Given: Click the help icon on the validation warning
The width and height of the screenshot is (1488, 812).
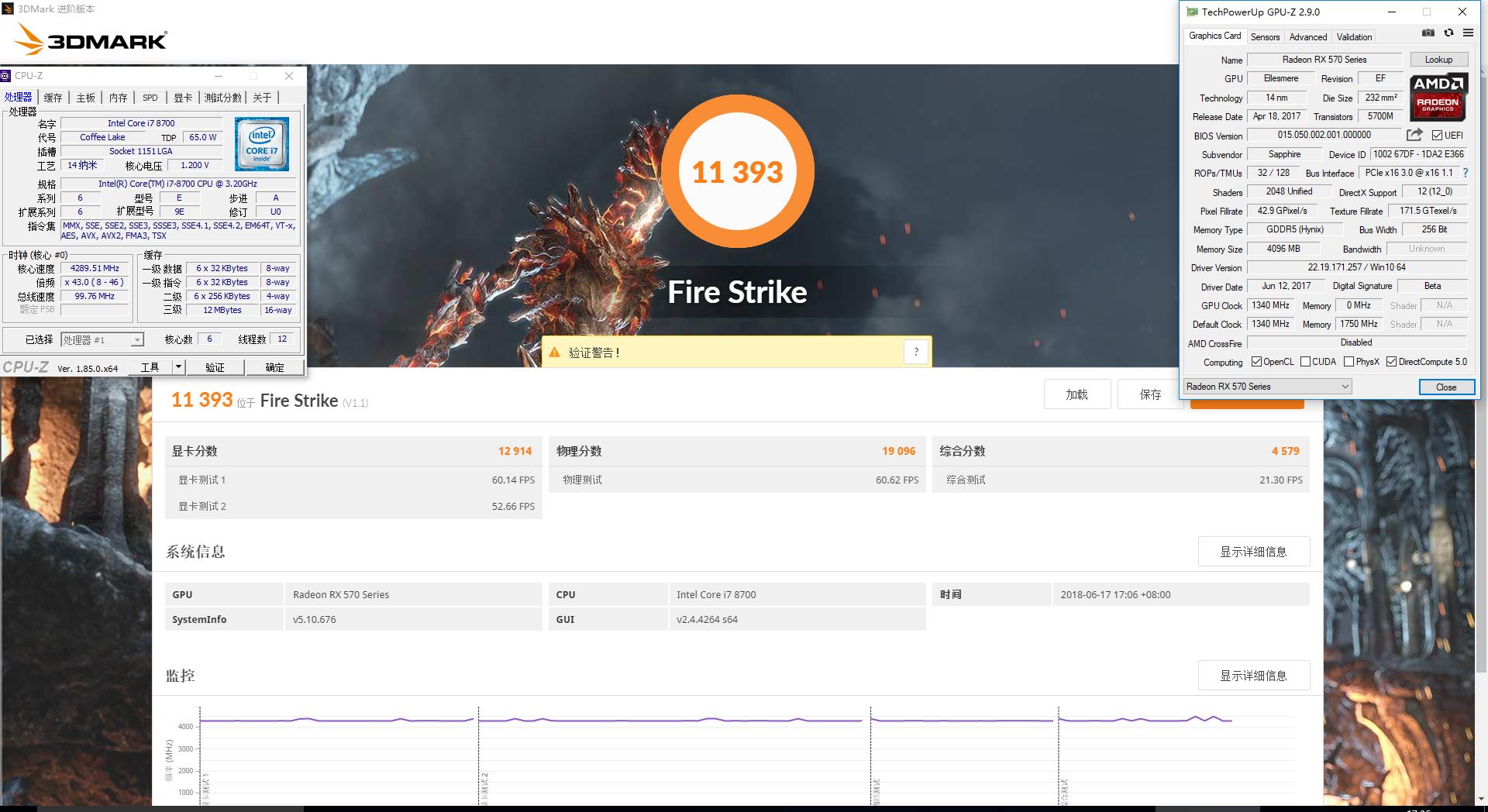Looking at the screenshot, I should coord(916,351).
